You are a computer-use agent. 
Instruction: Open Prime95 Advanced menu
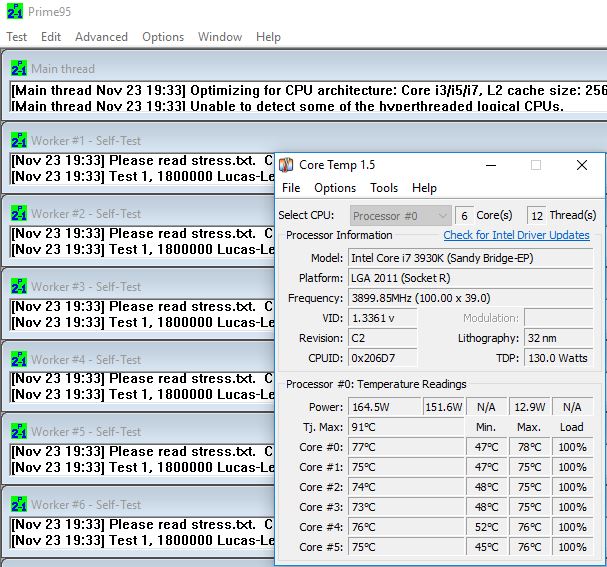click(101, 37)
